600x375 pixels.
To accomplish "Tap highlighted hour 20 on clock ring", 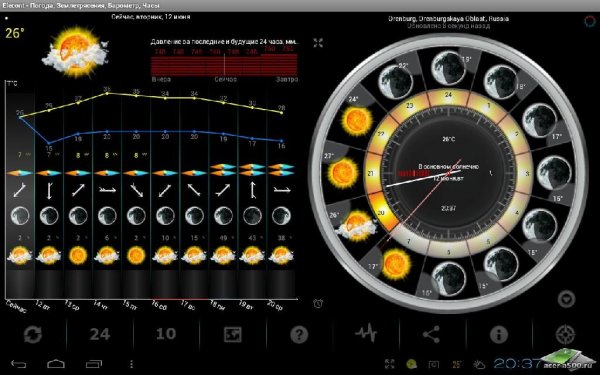I will (x=381, y=213).
